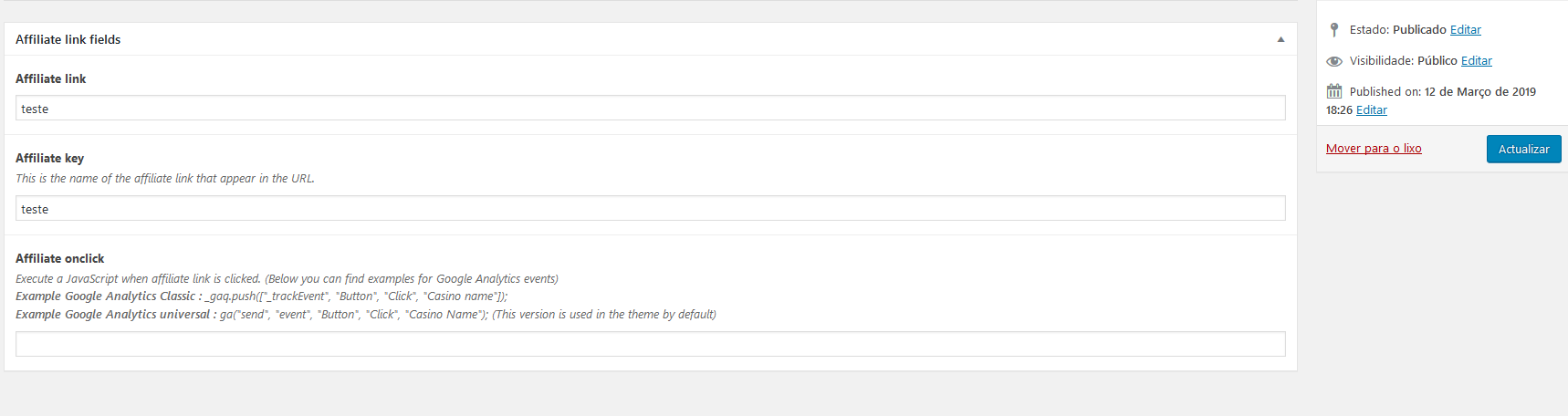Collapse the Affiliate link fields panel
Screen dimensions: 1568x416
click(1281, 39)
